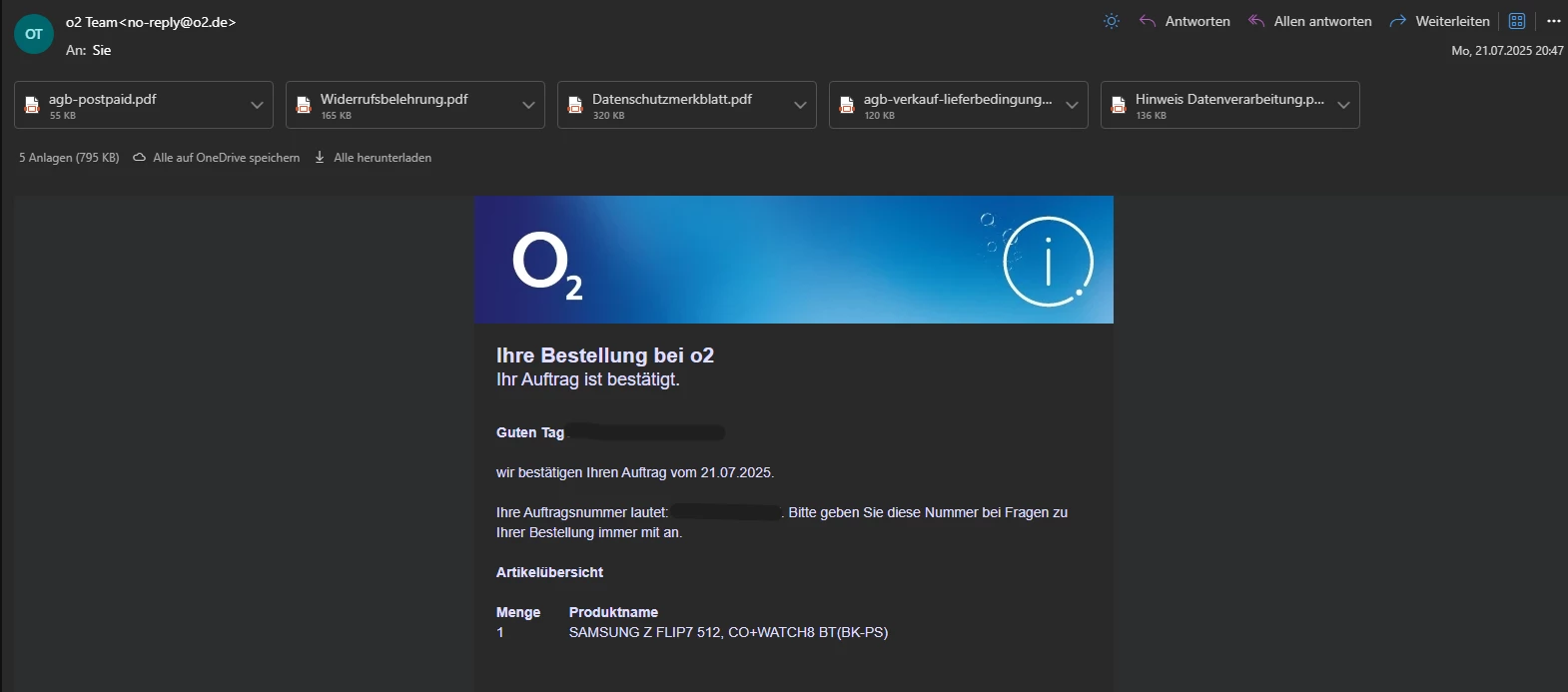Screen dimensions: 1568x692
Task: Click the line Ihre Auftragsnummer lautet:
Action: [582, 512]
